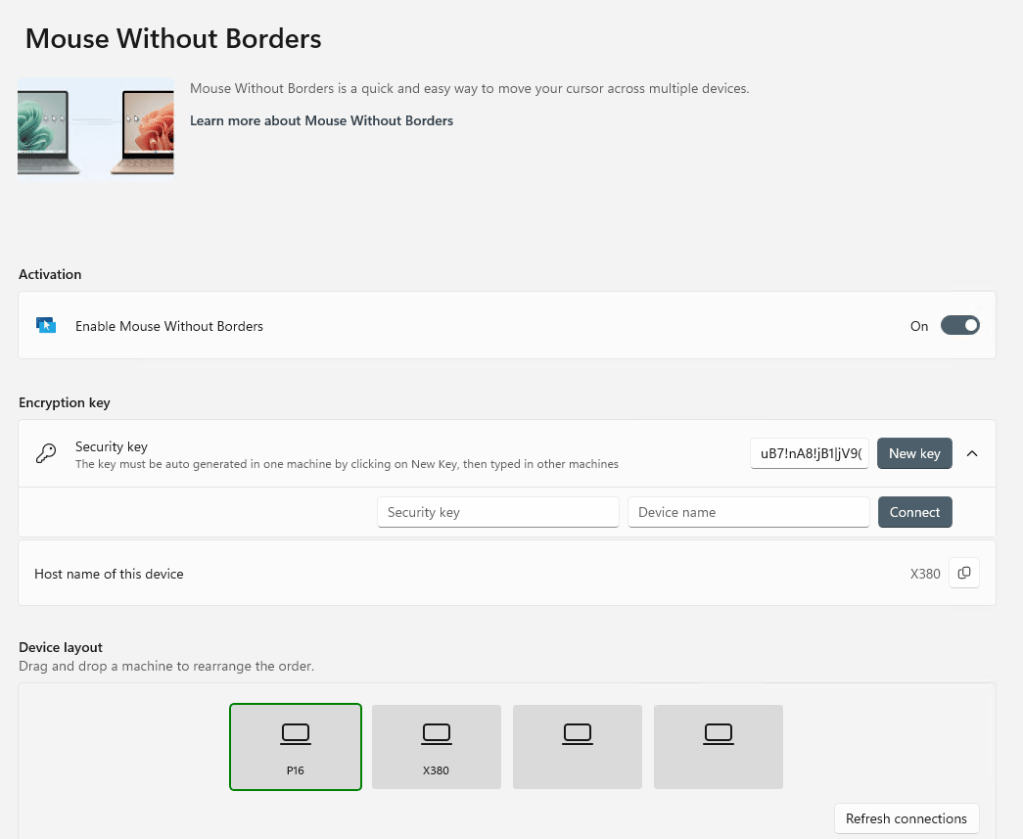Copy the host name X380
Viewport: 1023px width, 839px height.
(x=964, y=573)
